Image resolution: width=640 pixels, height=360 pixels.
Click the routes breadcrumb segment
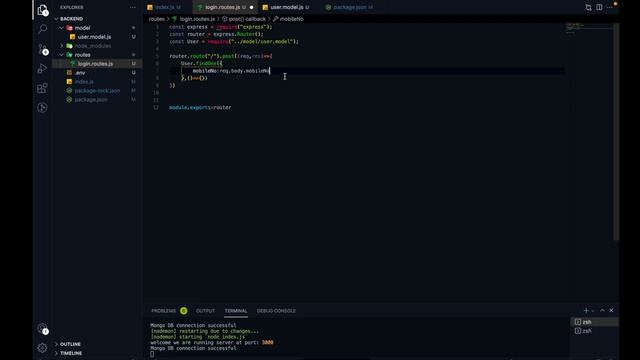(157, 19)
